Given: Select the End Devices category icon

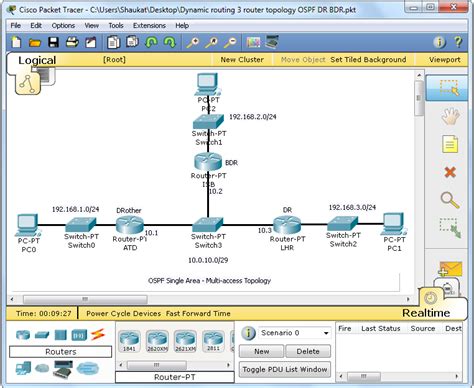Looking at the screenshot, I should pyautogui.click(x=23, y=368).
